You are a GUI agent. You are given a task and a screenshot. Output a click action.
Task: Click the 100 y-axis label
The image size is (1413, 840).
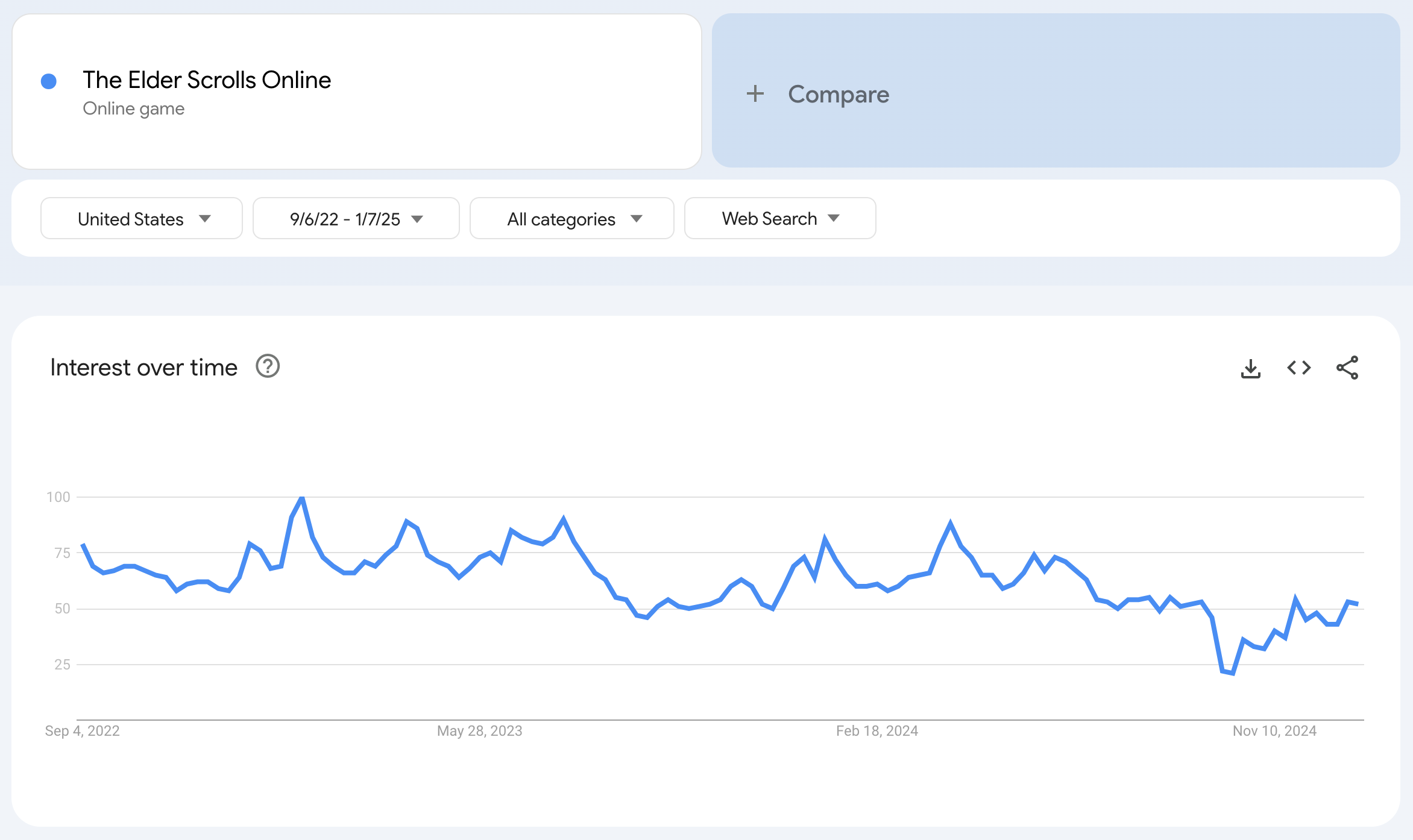pos(58,497)
